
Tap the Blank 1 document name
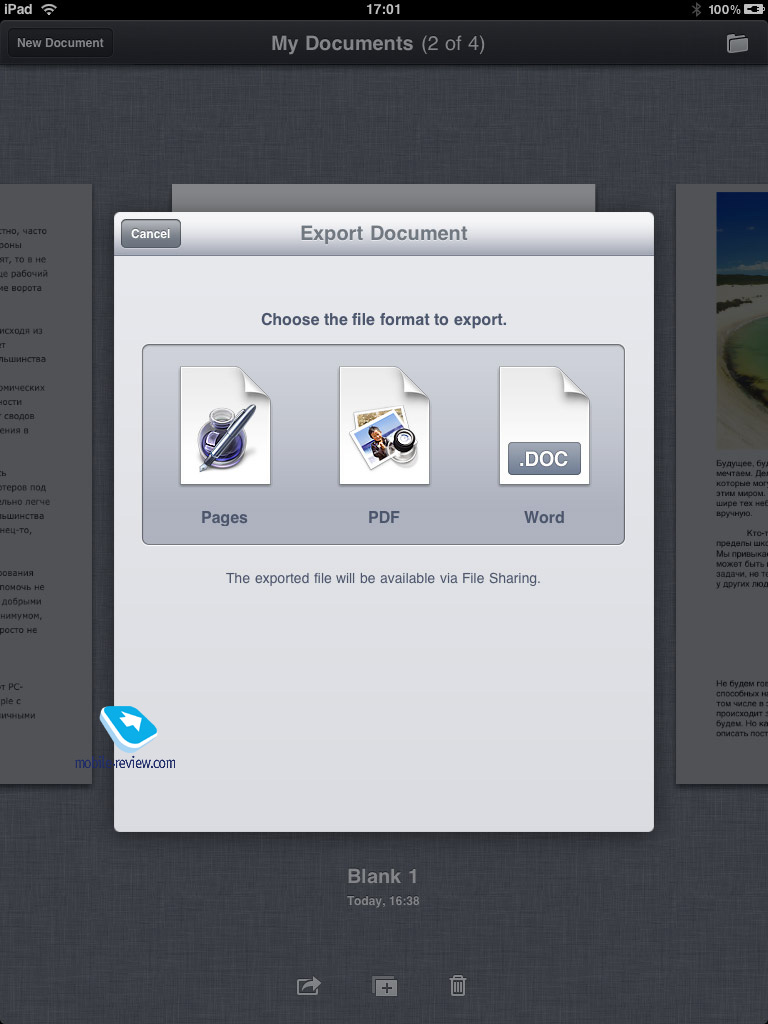click(382, 876)
